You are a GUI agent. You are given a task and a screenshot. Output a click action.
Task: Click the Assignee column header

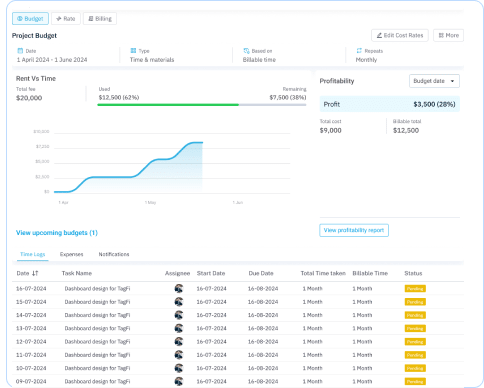click(x=177, y=273)
